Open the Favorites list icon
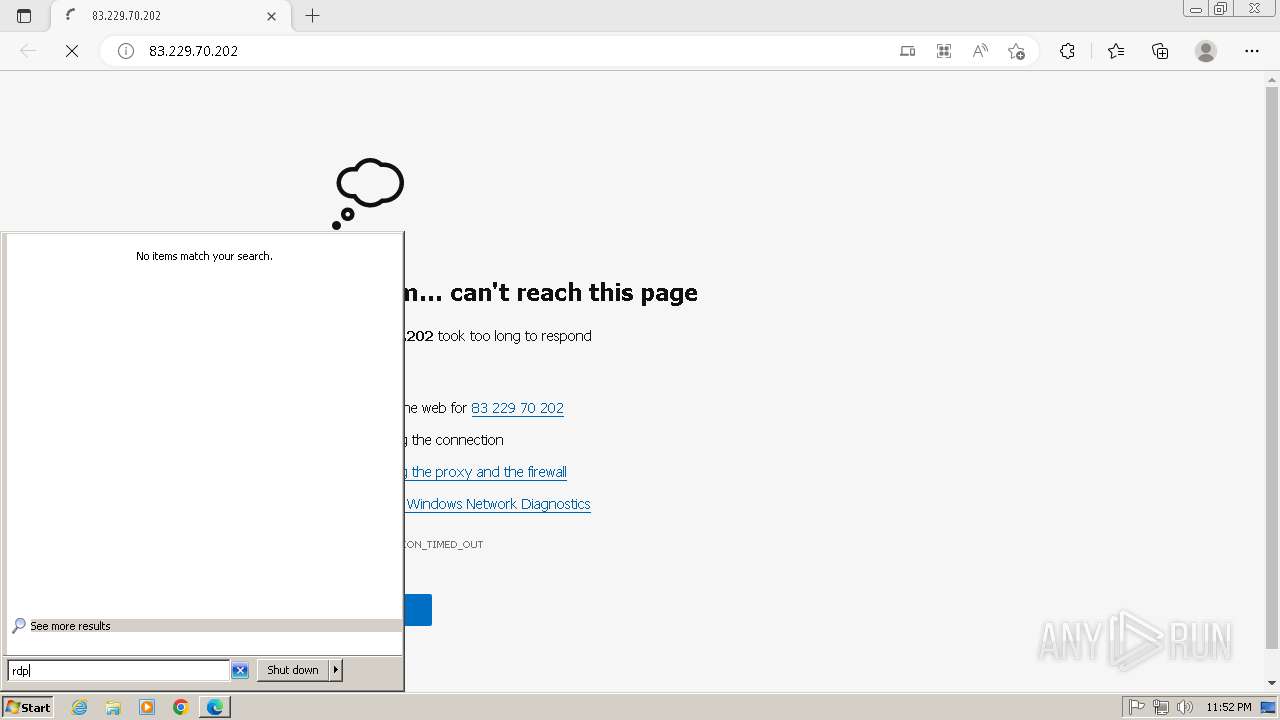 click(1116, 51)
